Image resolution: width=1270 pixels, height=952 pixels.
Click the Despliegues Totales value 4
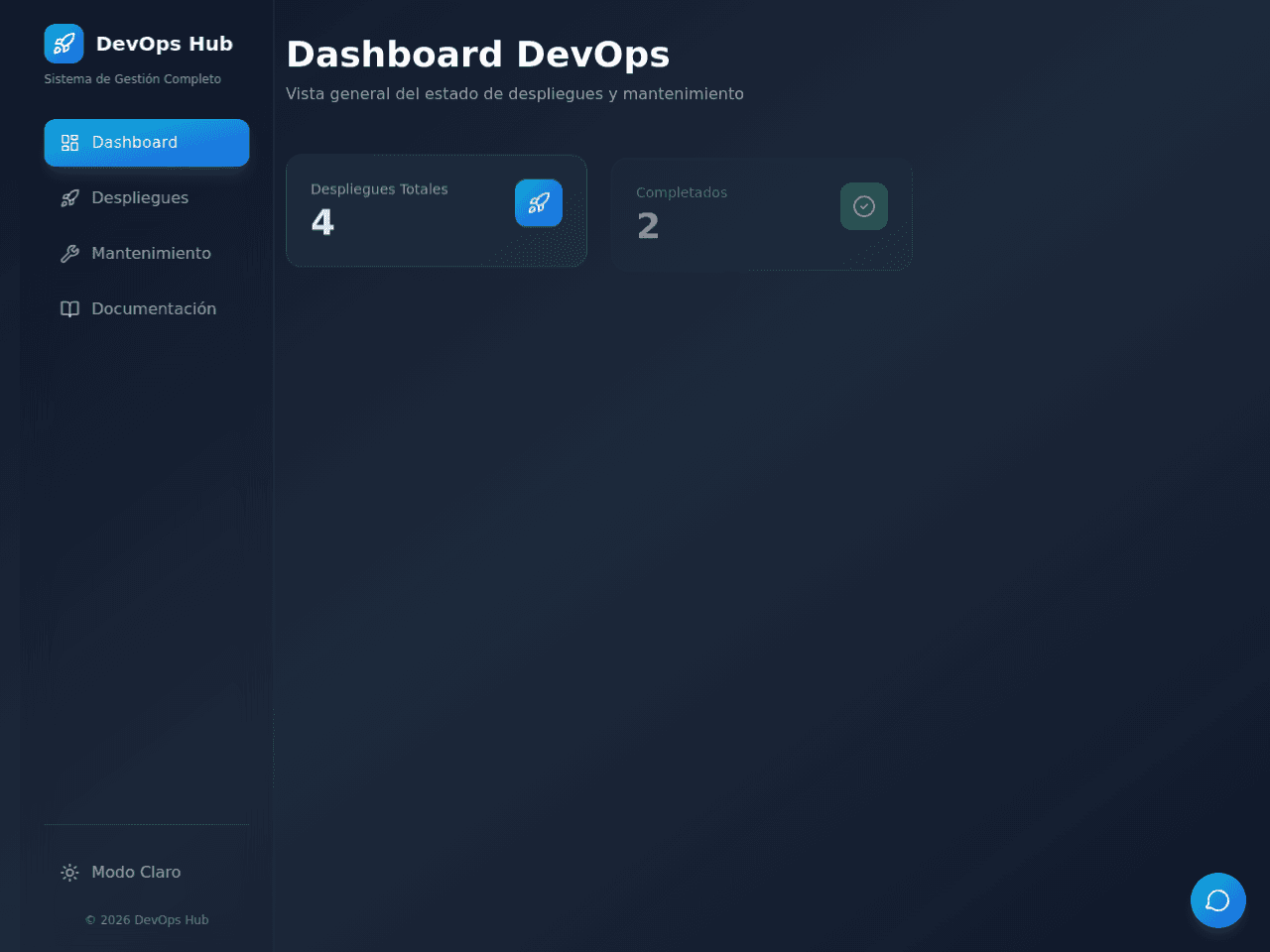pos(322,222)
